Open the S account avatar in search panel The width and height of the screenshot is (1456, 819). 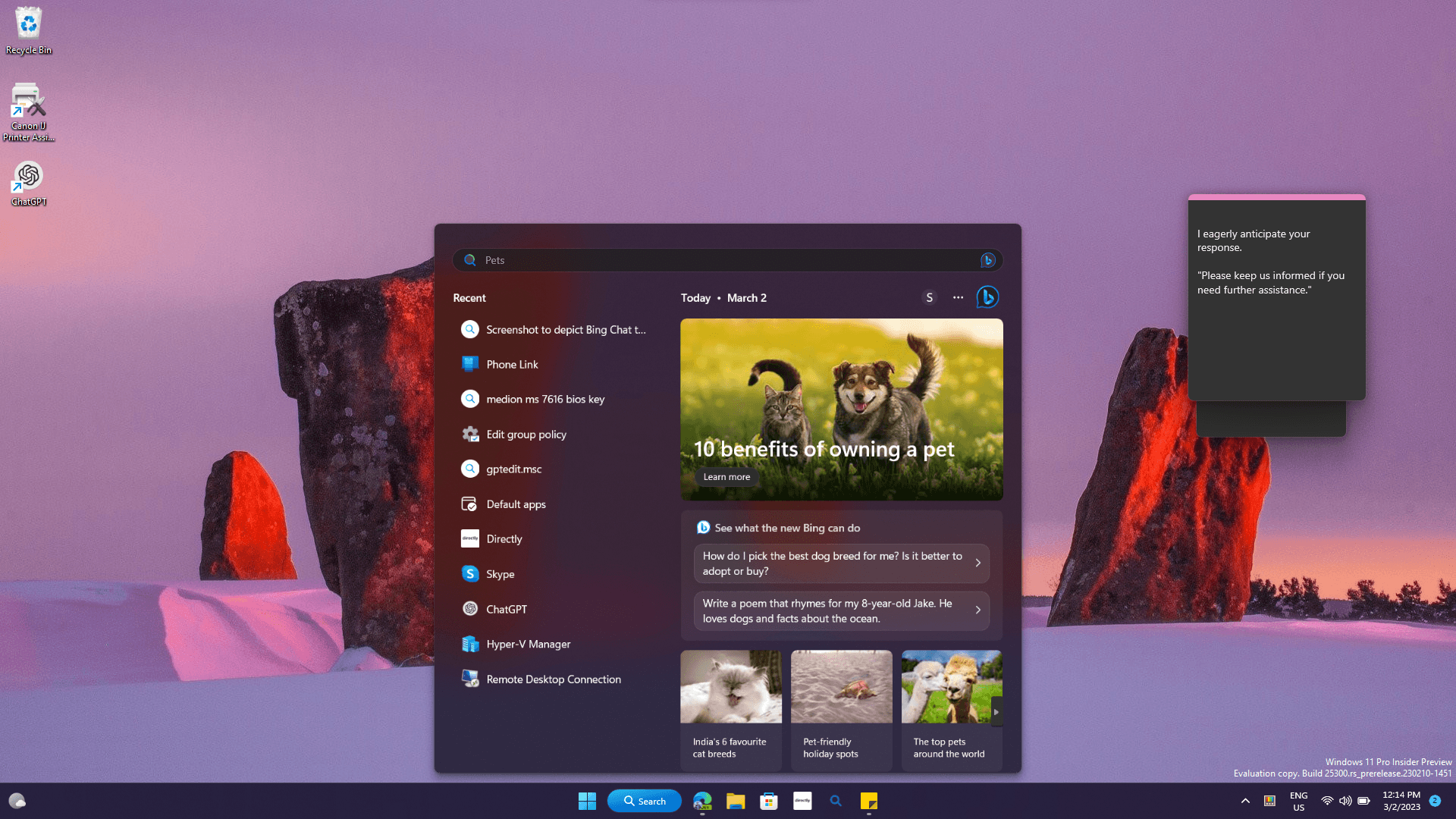929,297
